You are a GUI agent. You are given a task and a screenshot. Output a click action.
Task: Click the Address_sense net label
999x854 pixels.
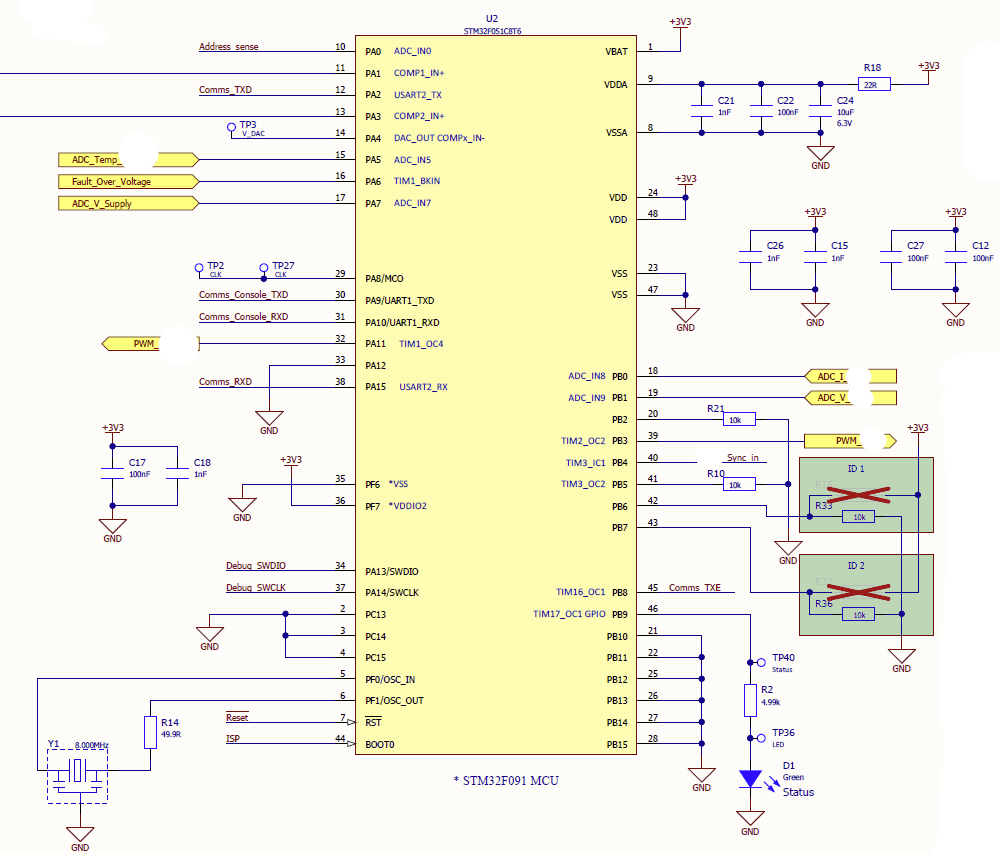coord(229,47)
